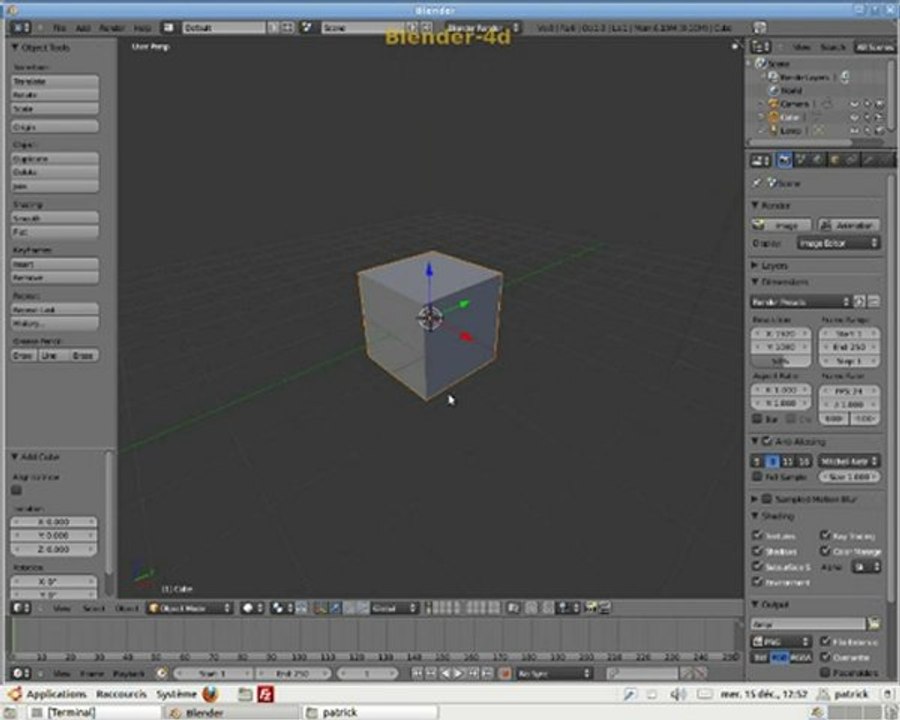The height and width of the screenshot is (720, 900).
Task: Open the outliner editor type icon
Action: point(761,47)
